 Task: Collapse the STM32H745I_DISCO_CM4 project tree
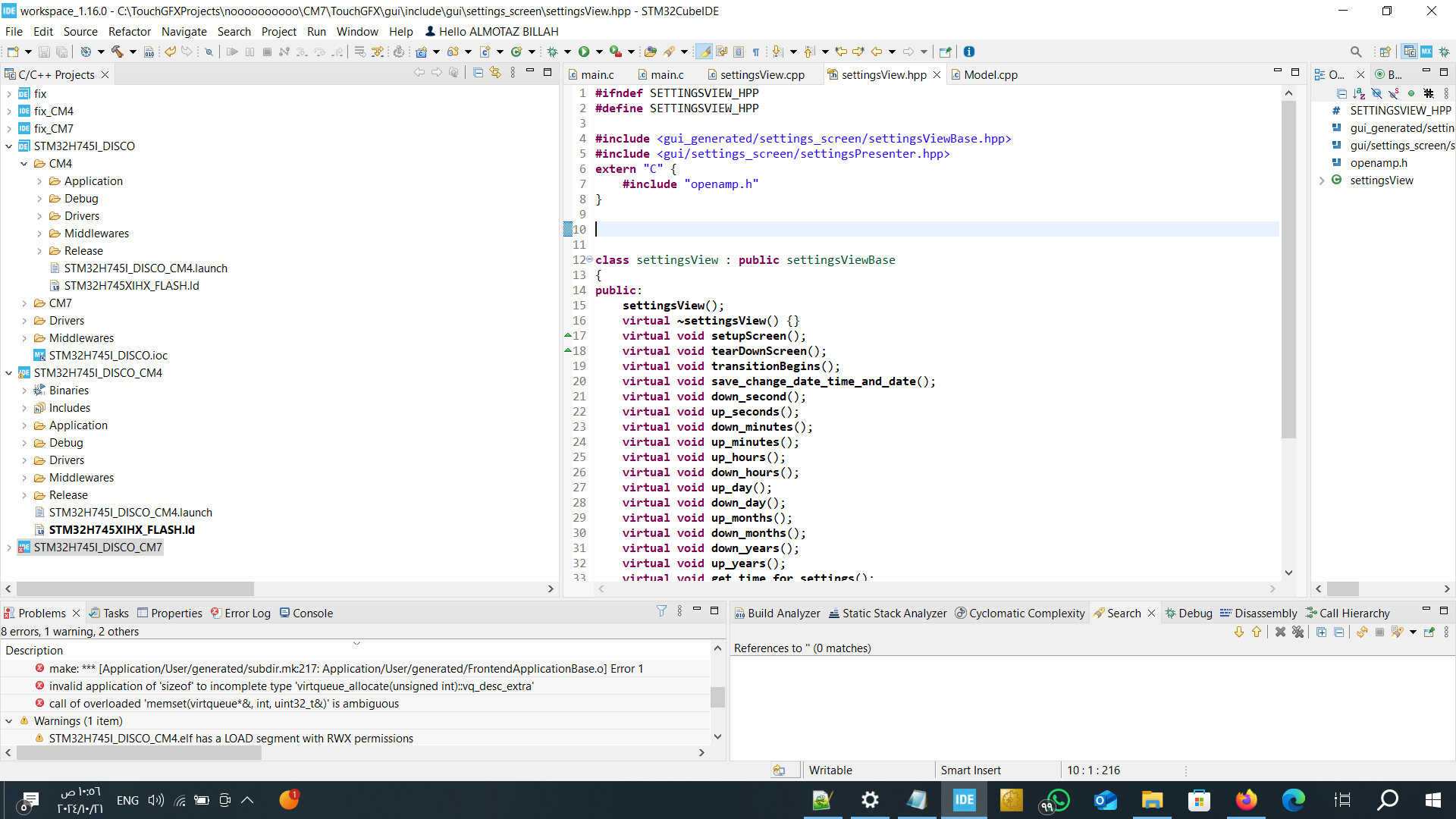coord(8,372)
